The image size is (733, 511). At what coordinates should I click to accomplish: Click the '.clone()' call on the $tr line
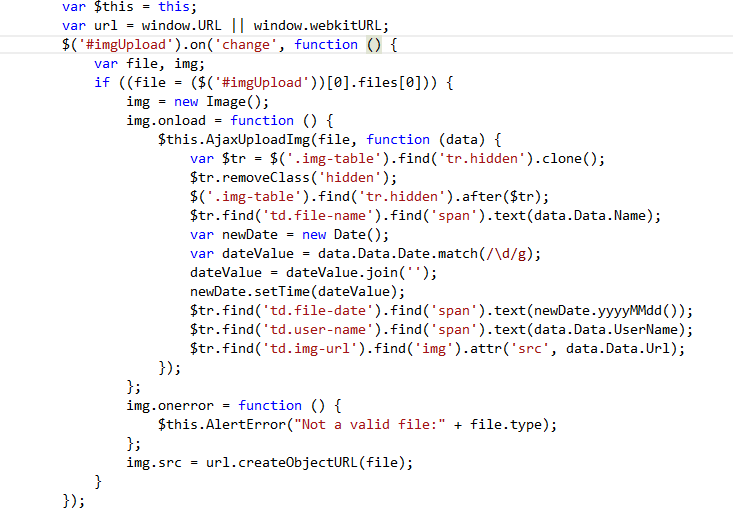click(x=565, y=159)
